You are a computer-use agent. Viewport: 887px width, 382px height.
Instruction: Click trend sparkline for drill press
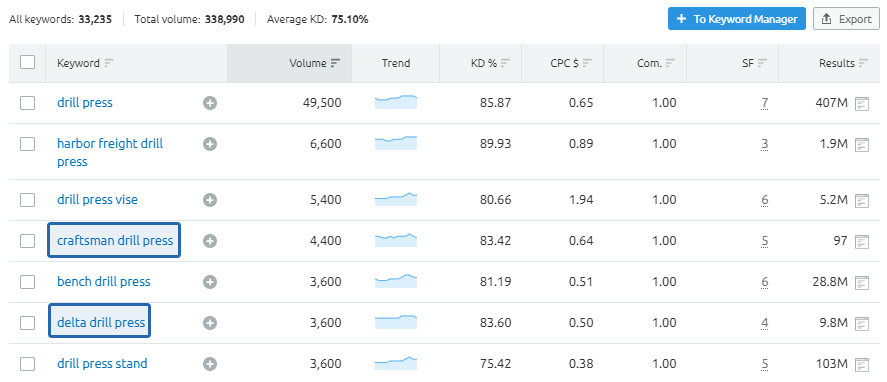(395, 102)
